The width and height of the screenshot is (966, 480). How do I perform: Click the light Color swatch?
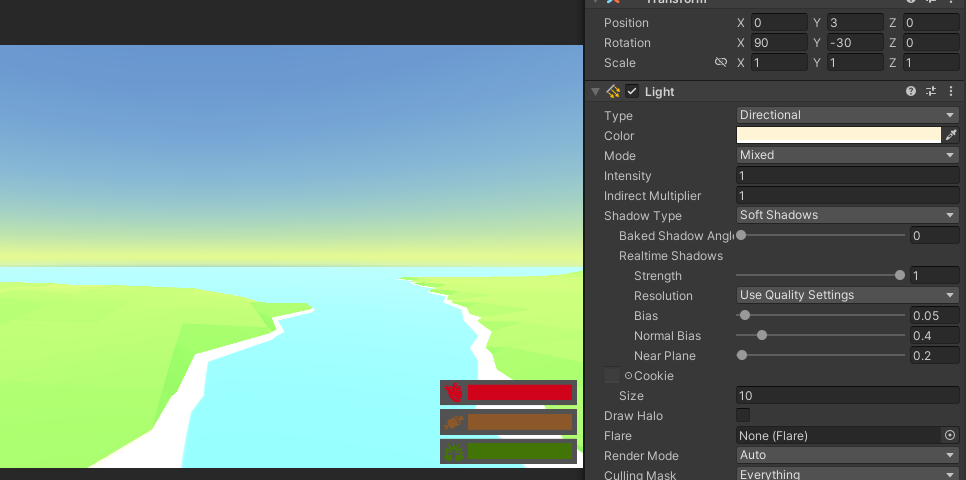(839, 136)
